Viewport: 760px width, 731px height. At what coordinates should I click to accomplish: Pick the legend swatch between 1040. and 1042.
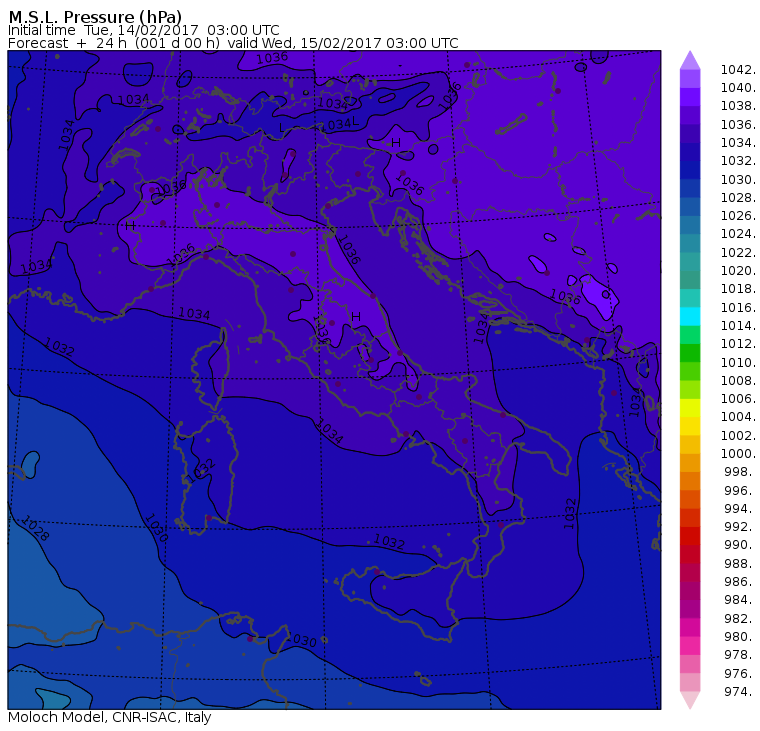[690, 79]
